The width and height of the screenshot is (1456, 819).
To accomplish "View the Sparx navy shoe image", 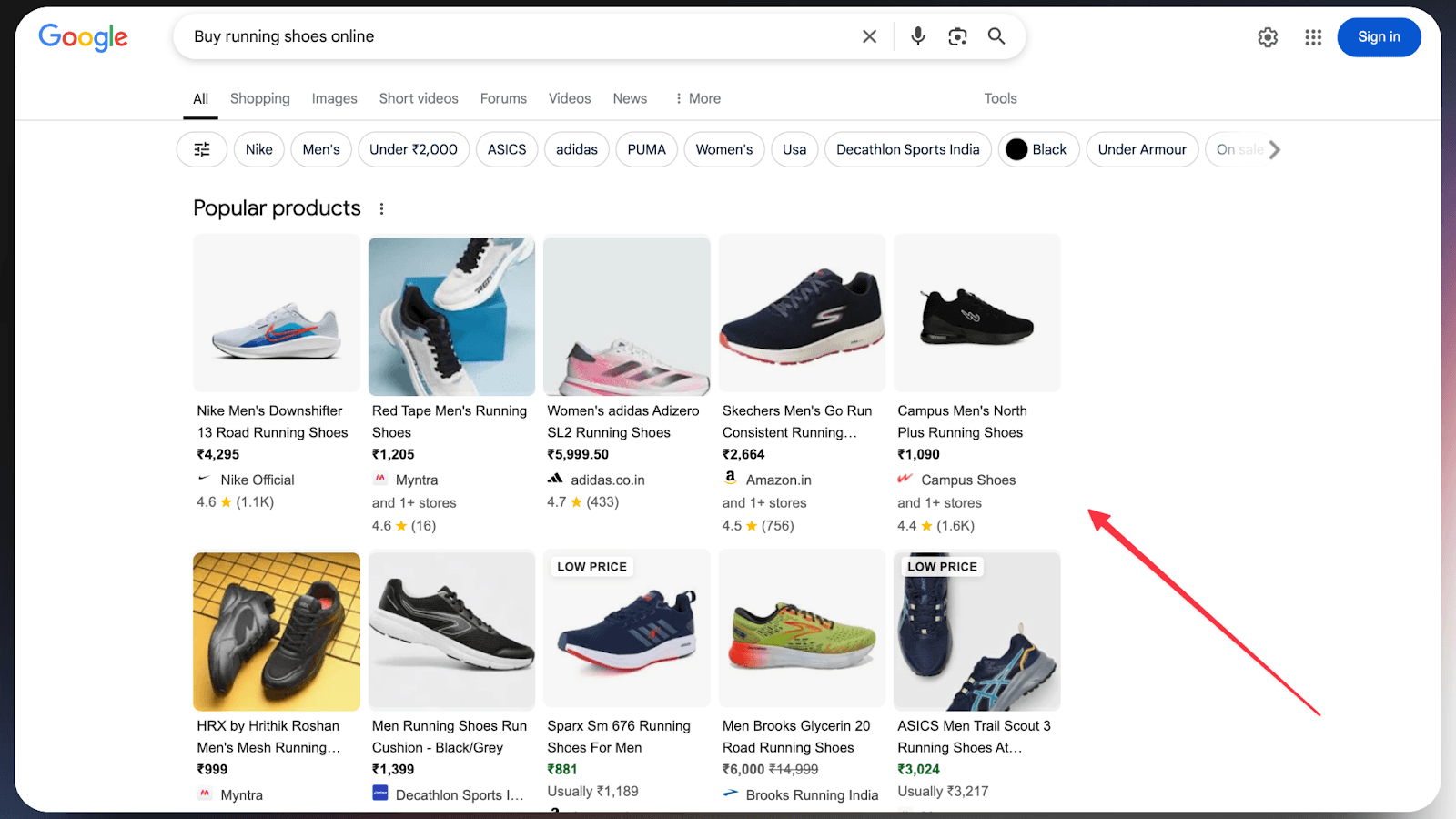I will tap(627, 629).
